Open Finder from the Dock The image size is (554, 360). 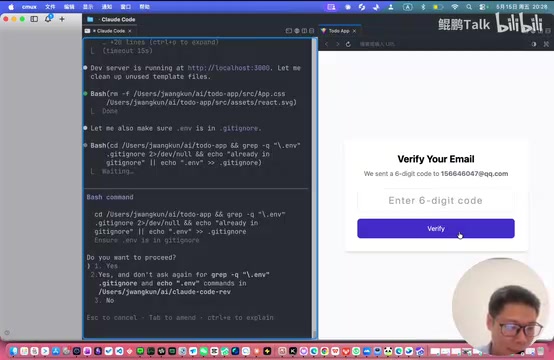(13, 351)
